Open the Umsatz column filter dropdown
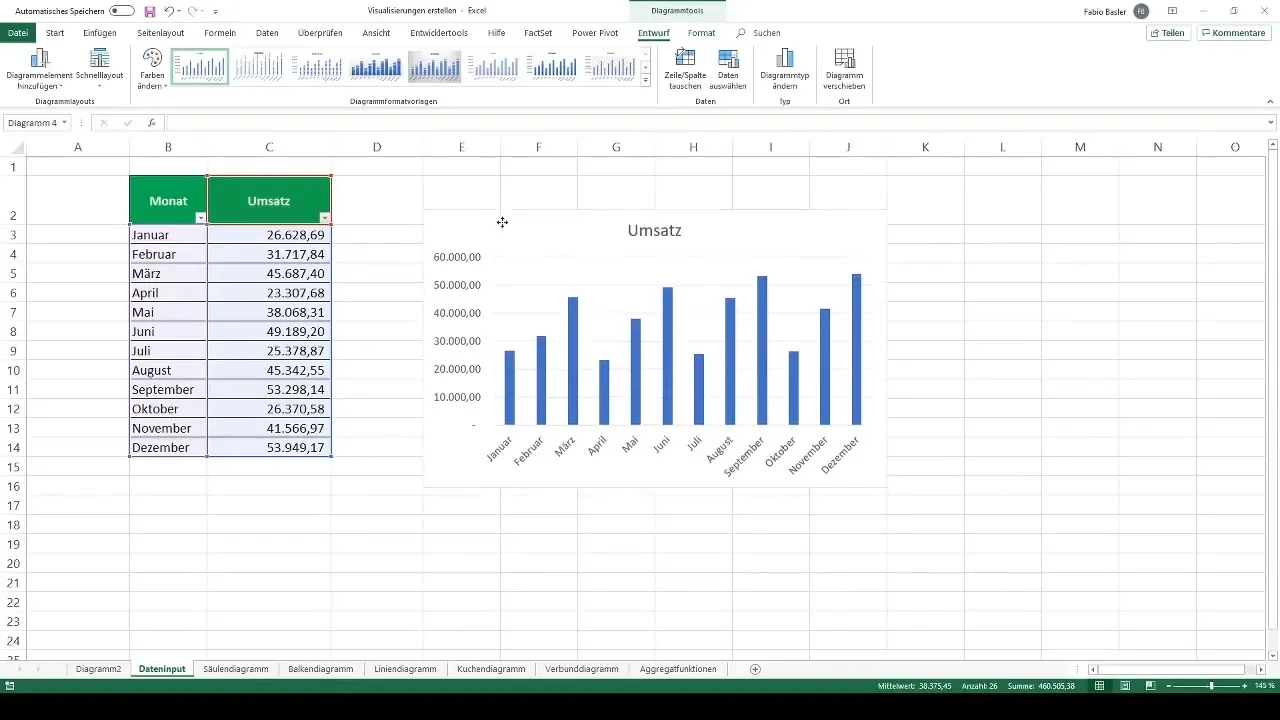Viewport: 1280px width, 720px height. tap(324, 218)
